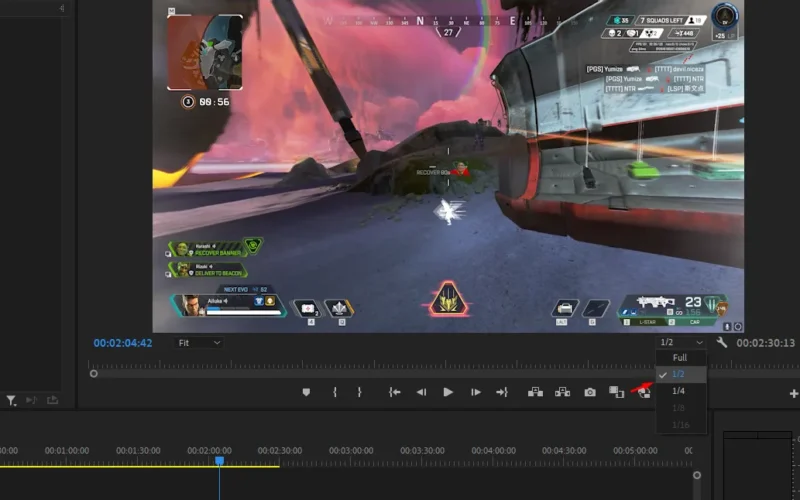This screenshot has width=800, height=500.
Task: Click the share export icon in left panel
Action: [x=52, y=401]
